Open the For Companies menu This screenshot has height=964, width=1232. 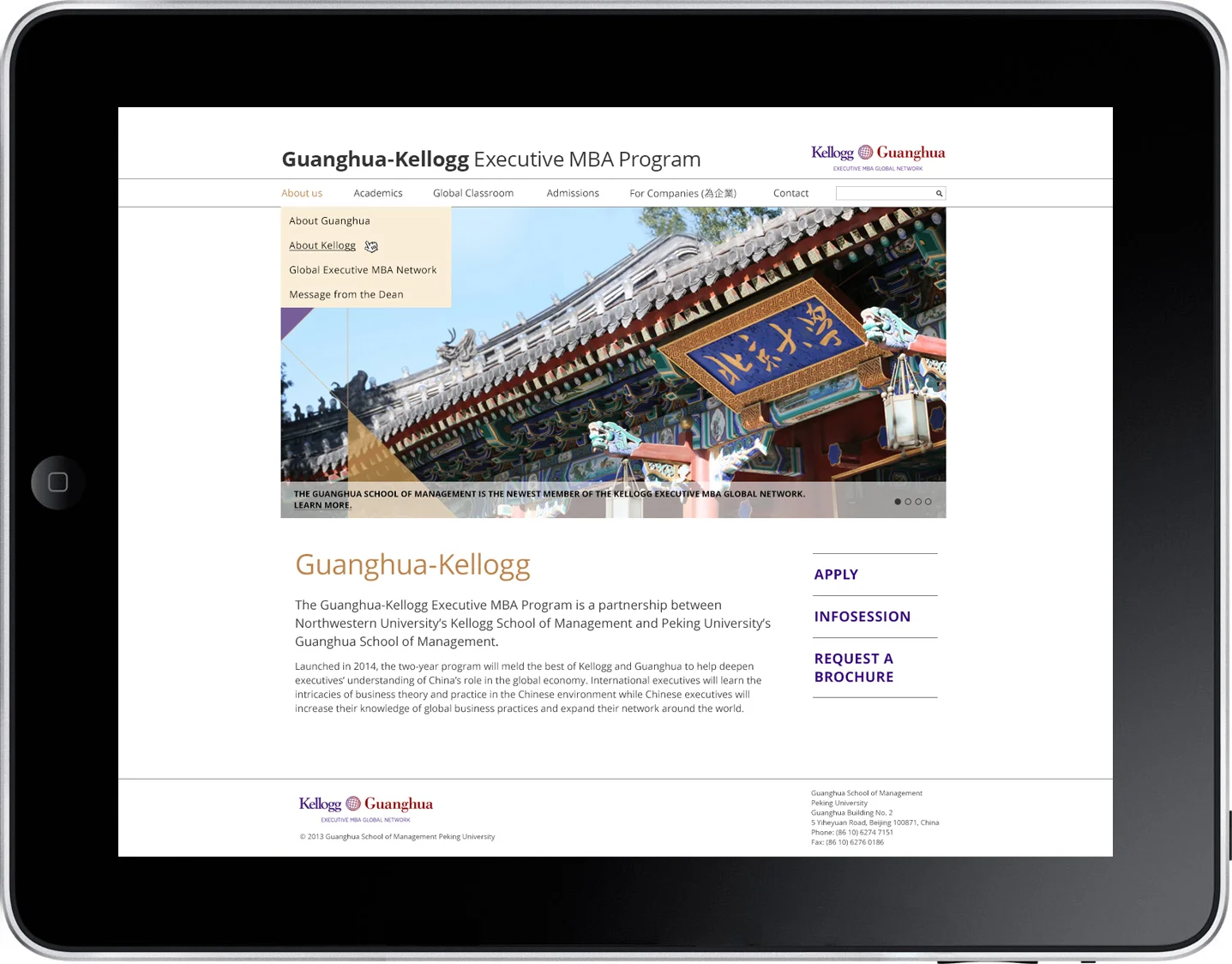(x=682, y=194)
